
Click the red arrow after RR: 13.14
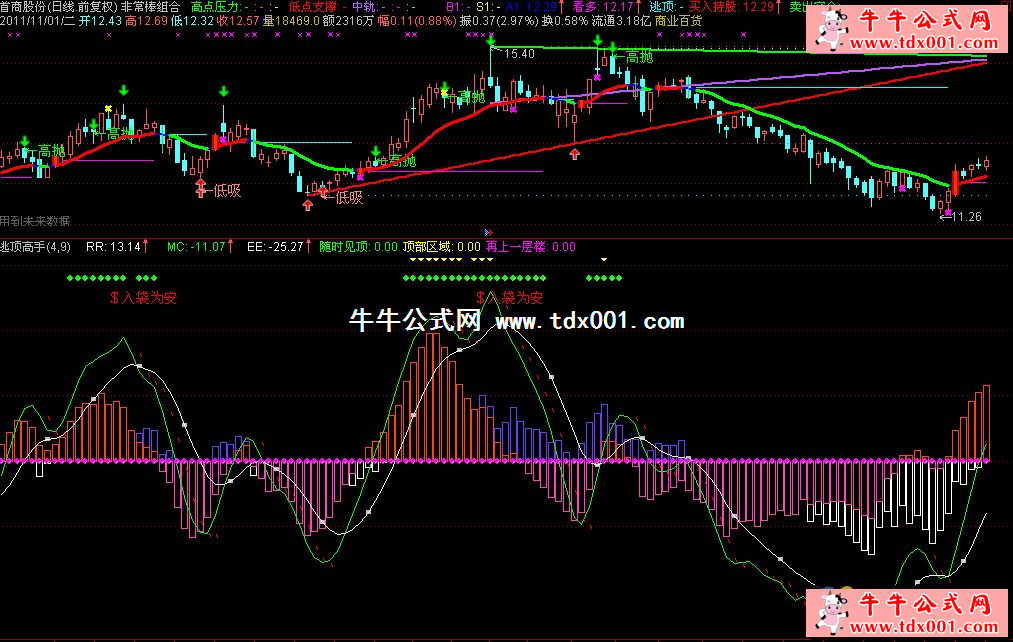(147, 246)
